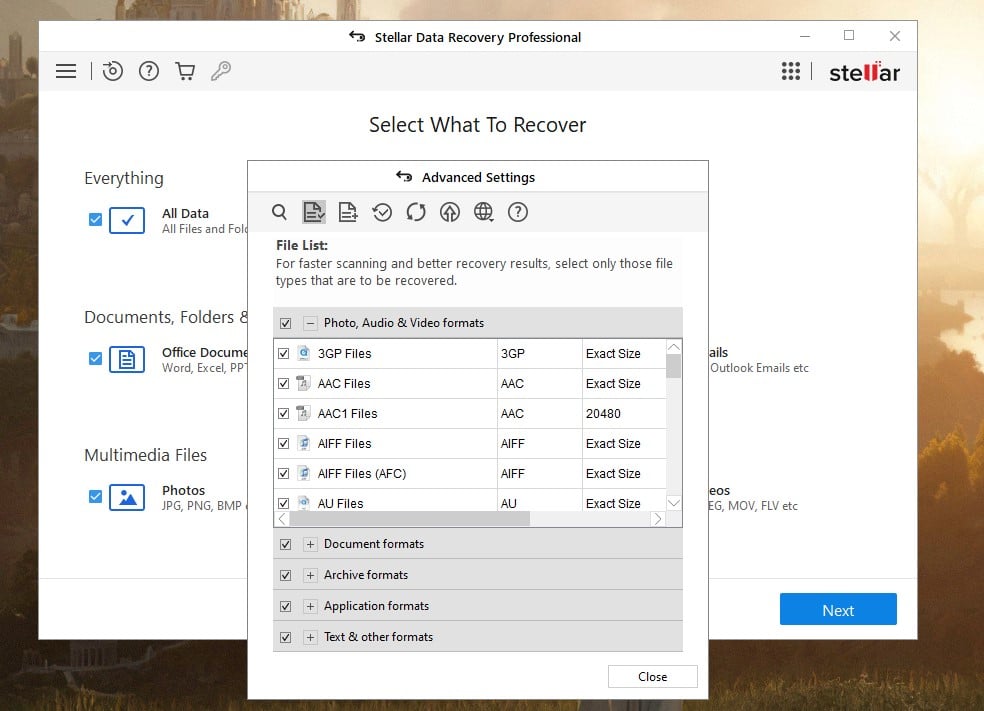Image resolution: width=984 pixels, height=711 pixels.
Task: Expand the Archive formats group
Action: click(310, 575)
